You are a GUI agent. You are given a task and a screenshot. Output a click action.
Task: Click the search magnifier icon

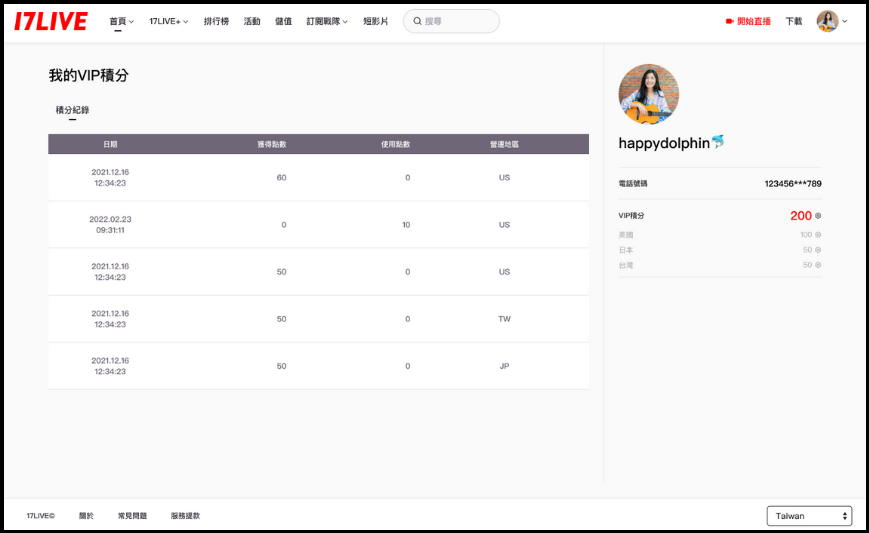417,21
